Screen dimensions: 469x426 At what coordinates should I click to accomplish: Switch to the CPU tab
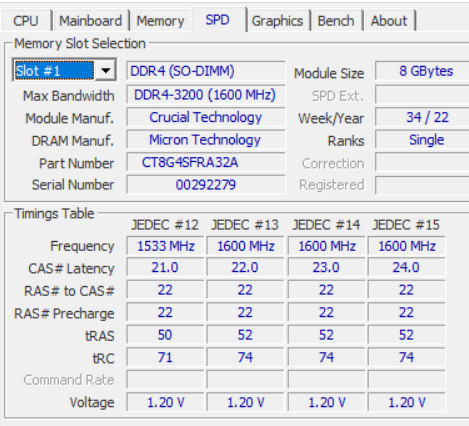pos(26,21)
